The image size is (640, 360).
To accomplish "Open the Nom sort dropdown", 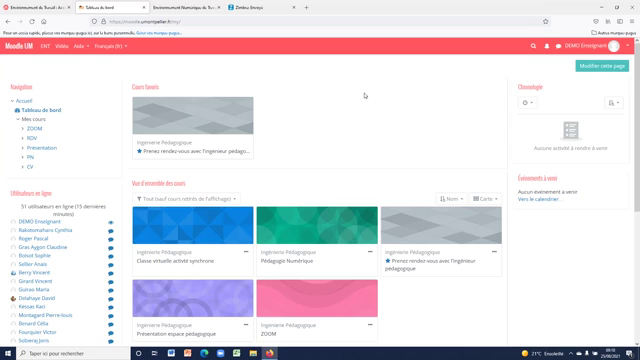I will click(451, 199).
